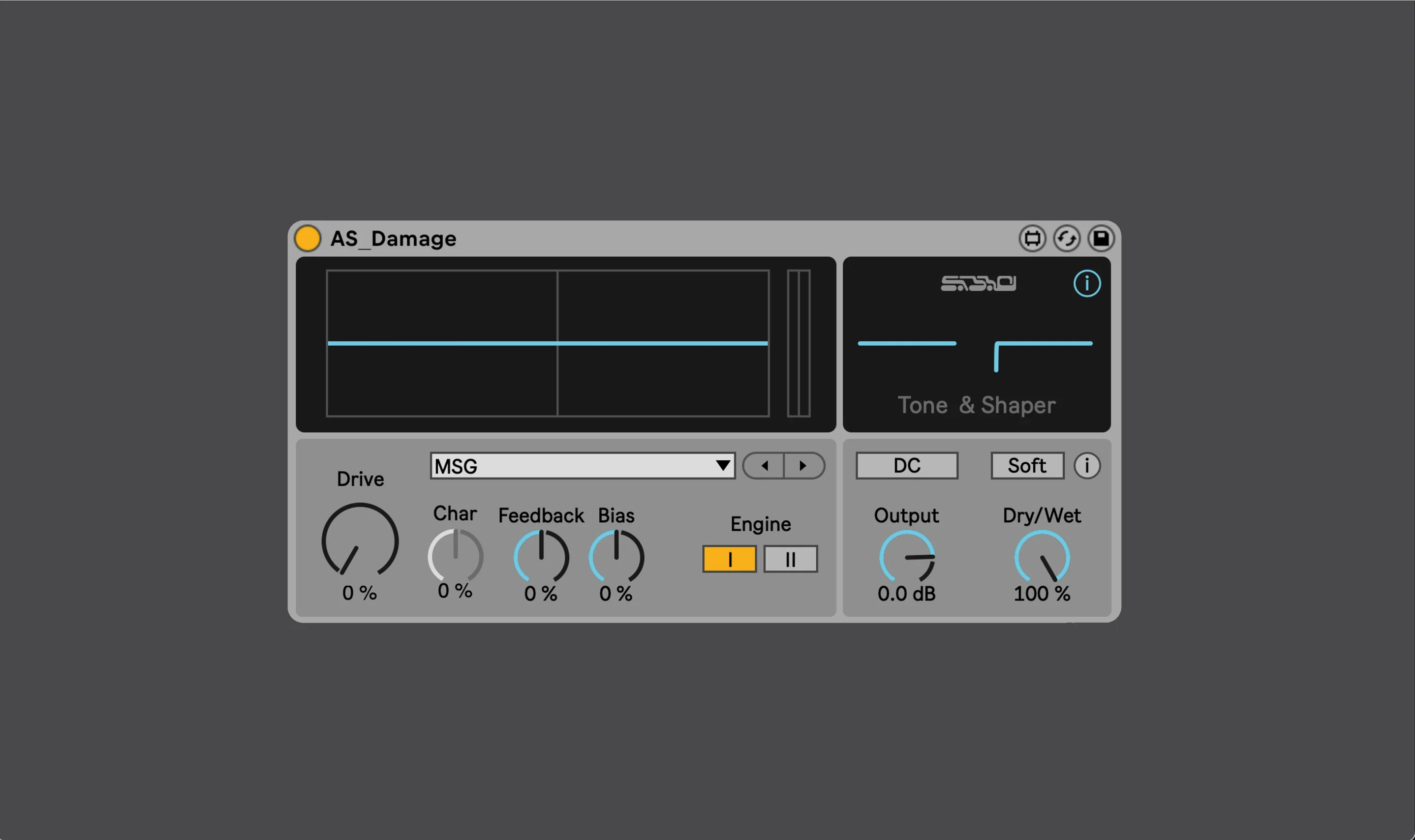The image size is (1415, 840).
Task: Click the gray info icon beside Soft
Action: tap(1087, 466)
